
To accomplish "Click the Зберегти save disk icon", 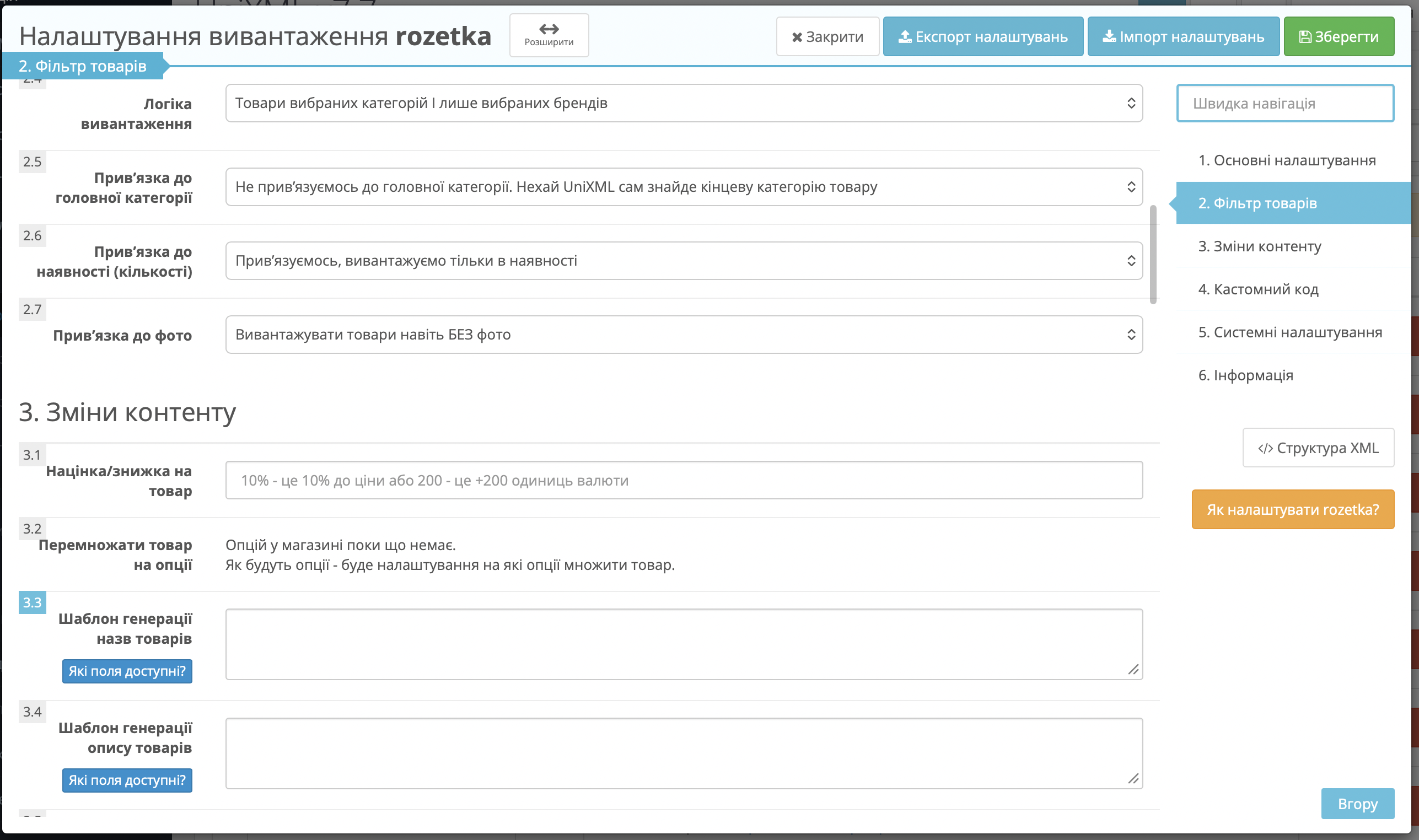I will [1305, 37].
